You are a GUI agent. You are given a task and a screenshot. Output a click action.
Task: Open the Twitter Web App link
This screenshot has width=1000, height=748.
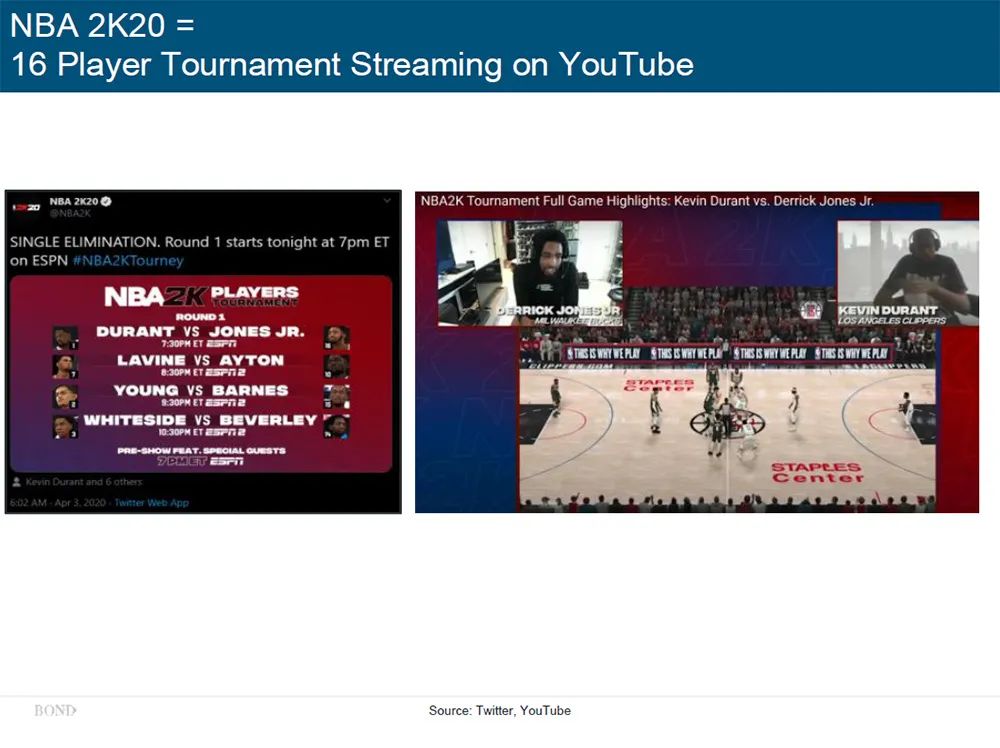tap(152, 502)
